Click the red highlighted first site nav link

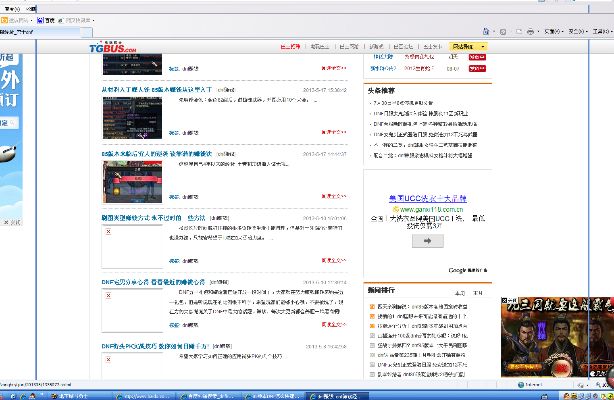pyautogui.click(x=290, y=47)
